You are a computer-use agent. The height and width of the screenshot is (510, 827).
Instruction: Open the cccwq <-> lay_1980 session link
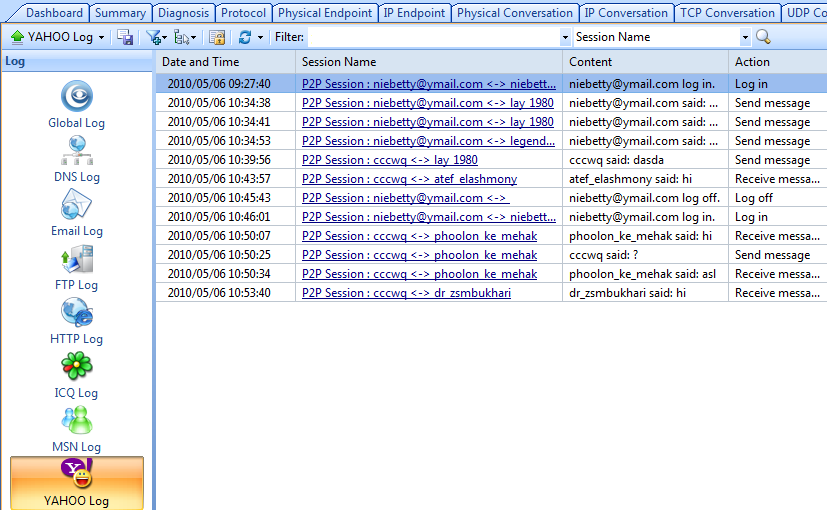click(390, 160)
